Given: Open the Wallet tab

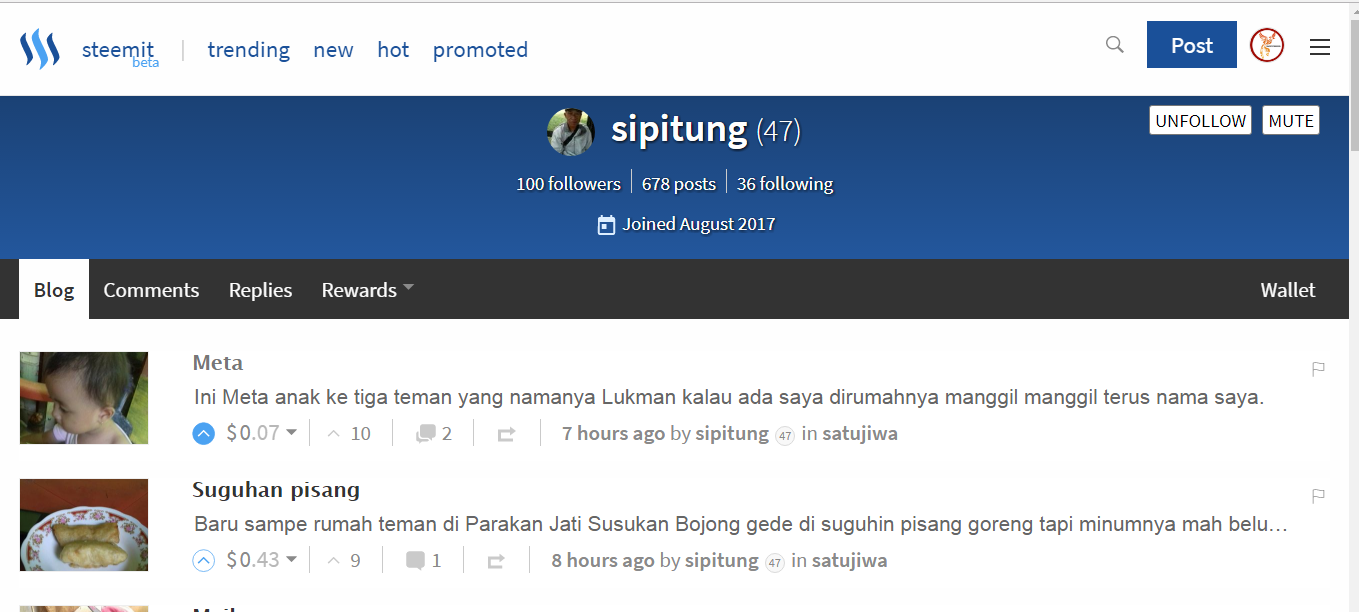Looking at the screenshot, I should [x=1288, y=290].
